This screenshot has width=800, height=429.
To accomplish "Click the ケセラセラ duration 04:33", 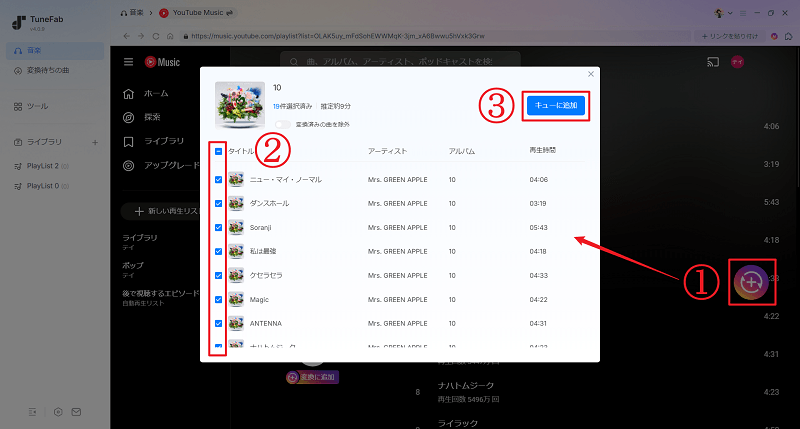I will (538, 275).
